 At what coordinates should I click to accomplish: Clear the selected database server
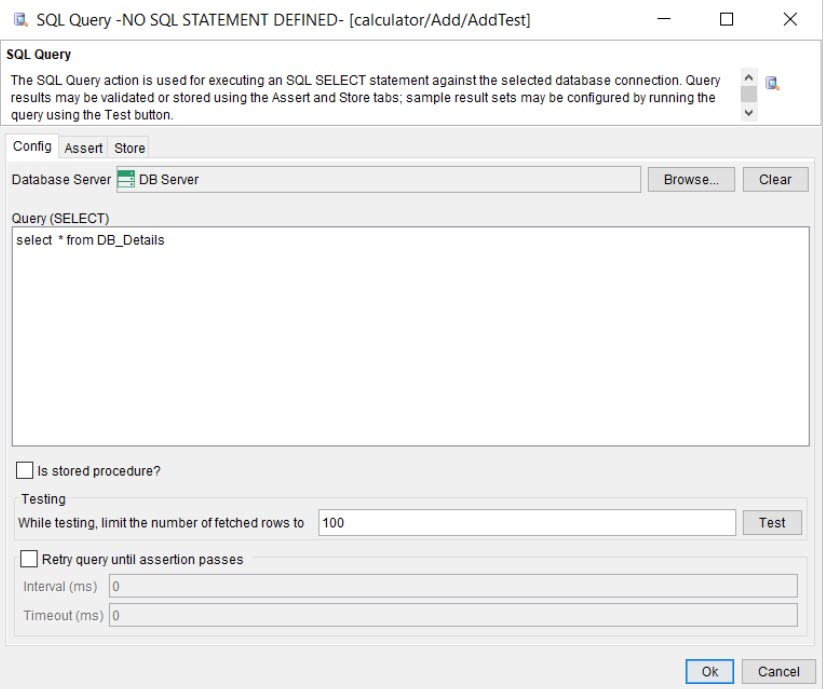pyautogui.click(x=776, y=179)
